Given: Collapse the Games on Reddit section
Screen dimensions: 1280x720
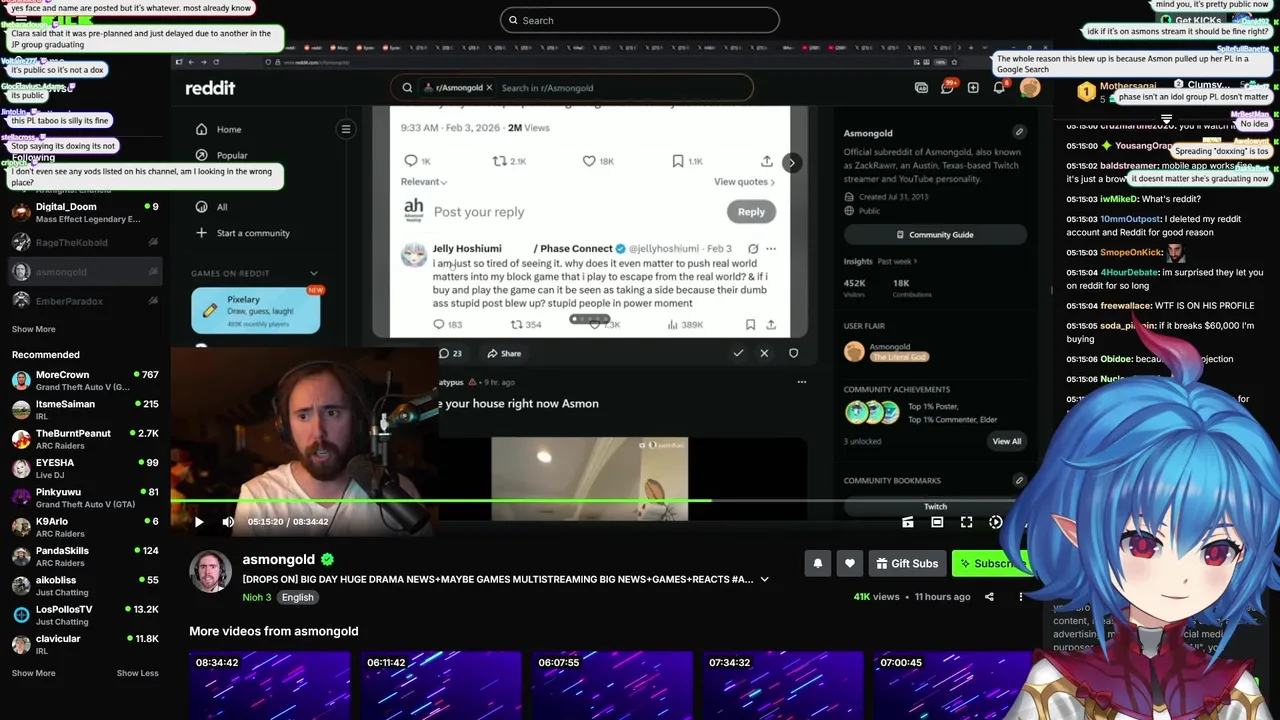Looking at the screenshot, I should [314, 273].
